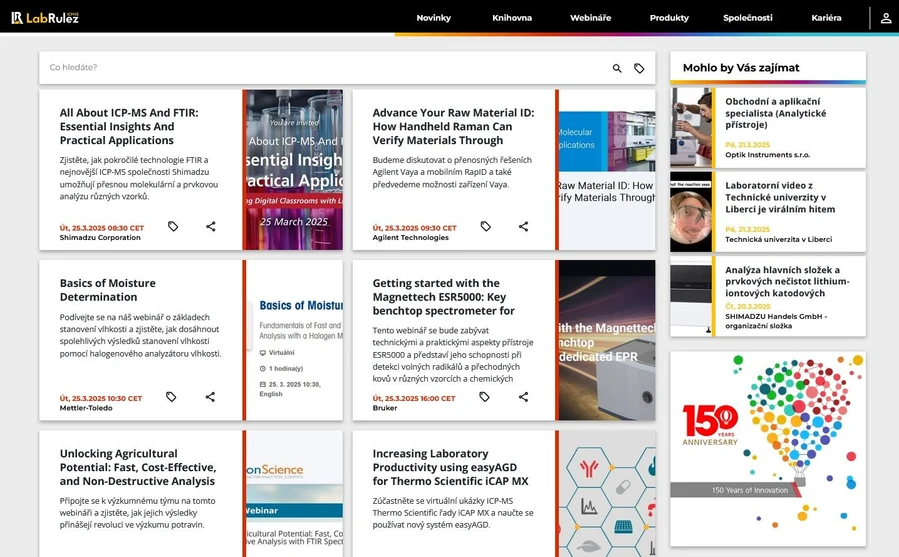
Task: Click the Obchodní specialista sidebar thumbnail
Action: click(x=691, y=127)
